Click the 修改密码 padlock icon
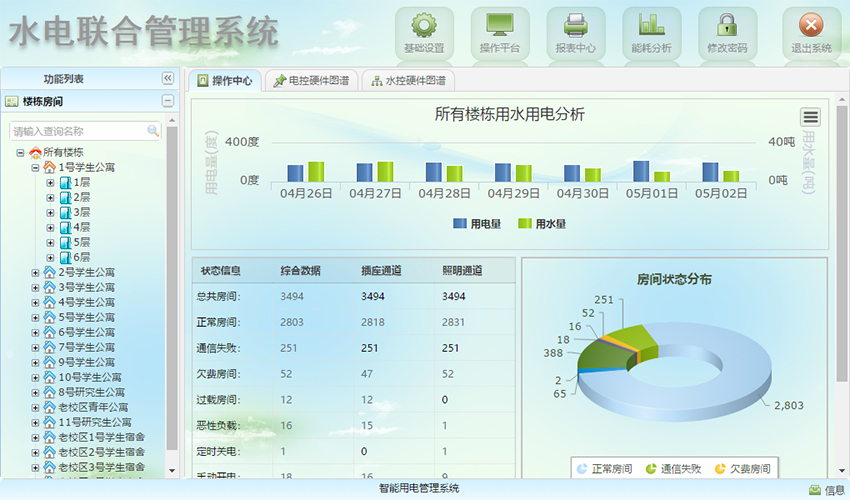Screen dimensions: 850x500 point(727,26)
